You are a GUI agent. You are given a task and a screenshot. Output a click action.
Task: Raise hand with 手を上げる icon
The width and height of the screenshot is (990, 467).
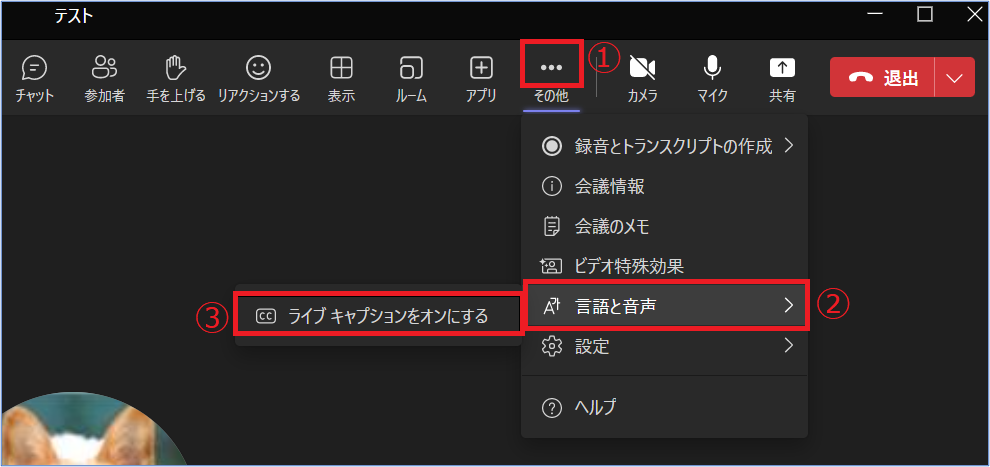coord(176,78)
